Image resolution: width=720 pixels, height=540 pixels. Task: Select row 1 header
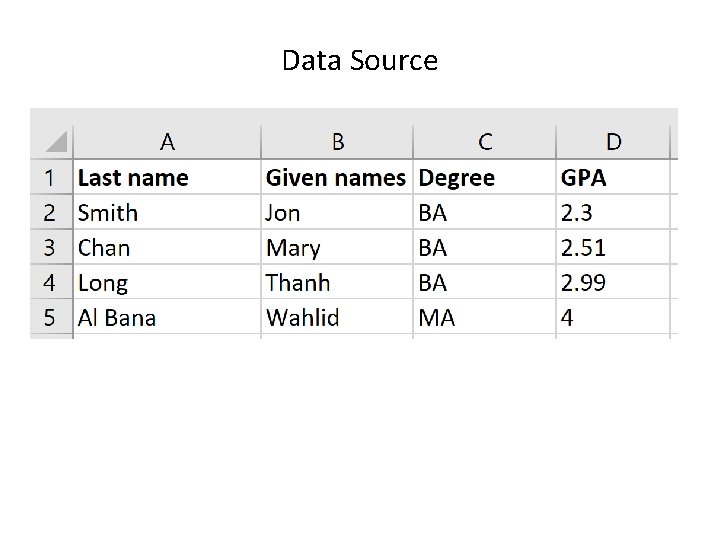pyautogui.click(x=50, y=178)
